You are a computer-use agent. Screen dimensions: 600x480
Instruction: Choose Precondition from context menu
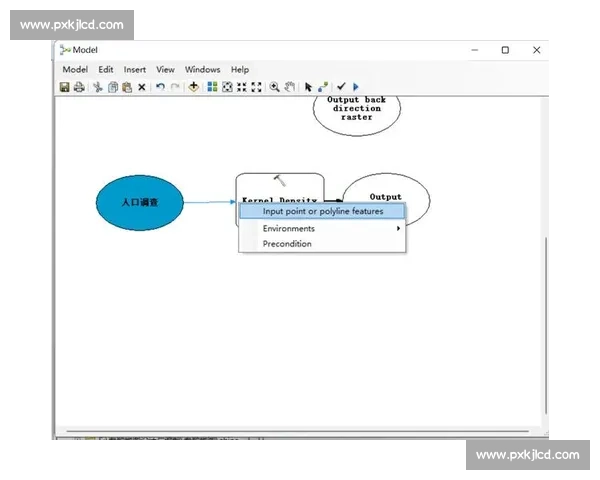click(x=287, y=244)
